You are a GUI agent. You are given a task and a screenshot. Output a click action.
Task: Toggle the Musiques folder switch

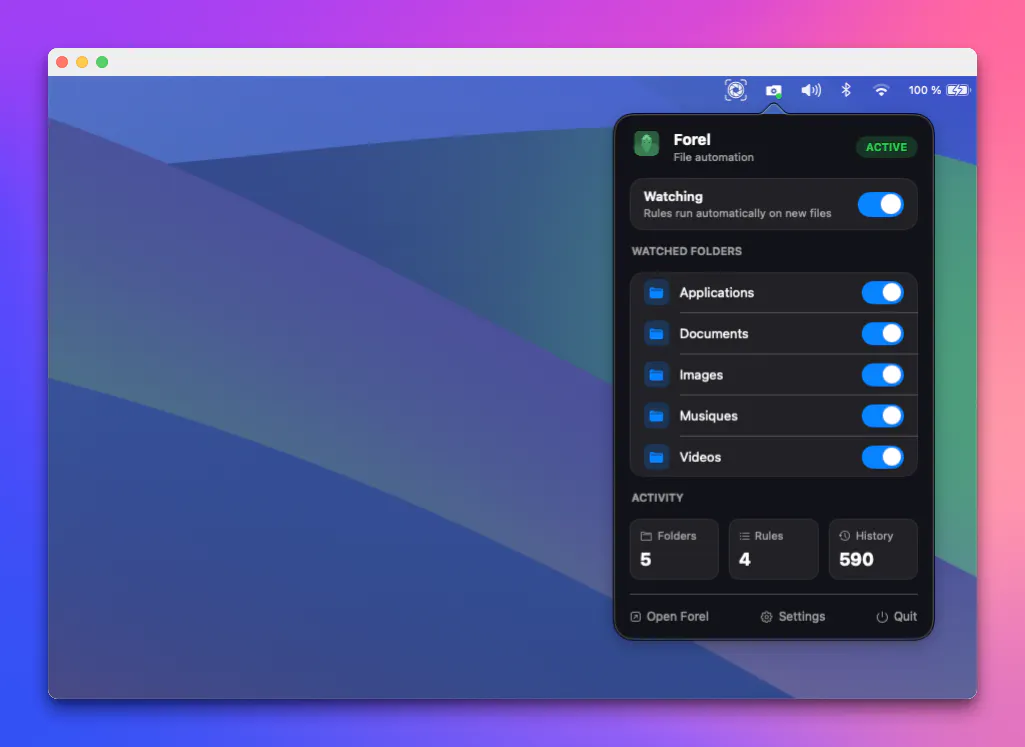pyautogui.click(x=882, y=416)
